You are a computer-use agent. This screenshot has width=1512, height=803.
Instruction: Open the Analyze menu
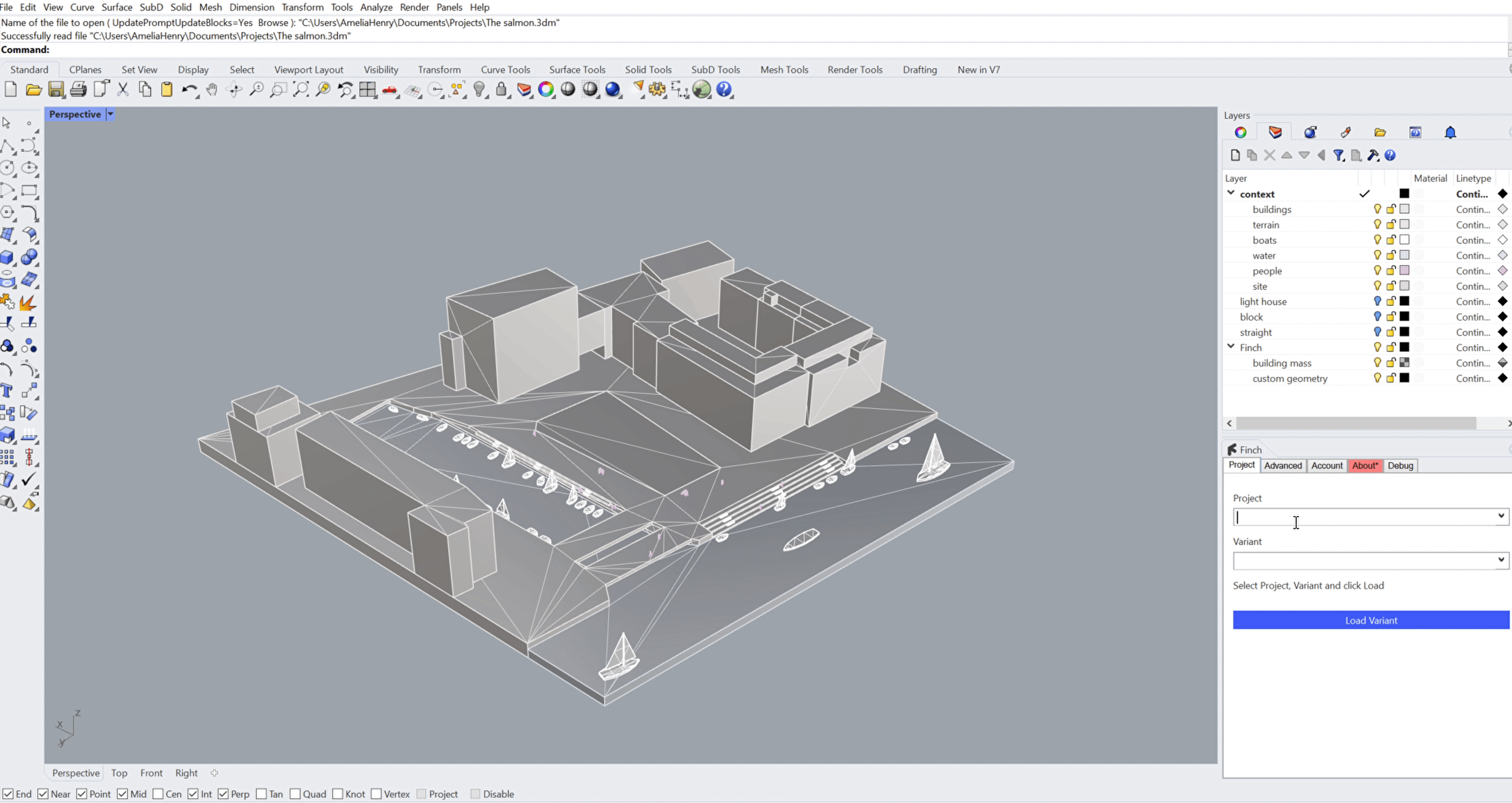pyautogui.click(x=376, y=7)
